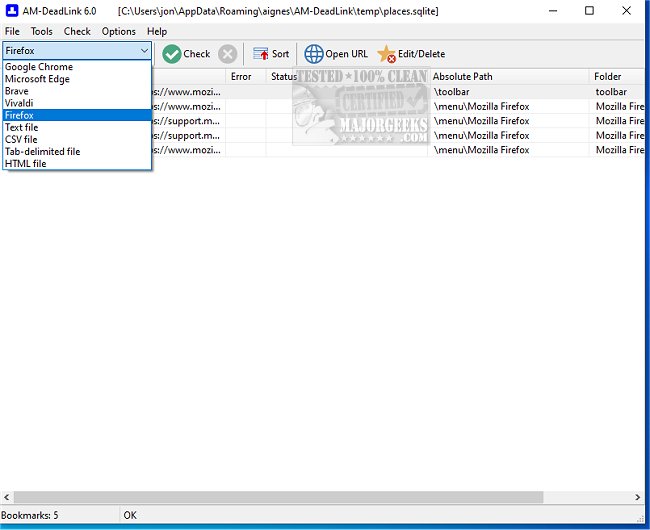Viewport: 650px width, 530px height.
Task: Select the CSV file option
Action: [x=77, y=139]
